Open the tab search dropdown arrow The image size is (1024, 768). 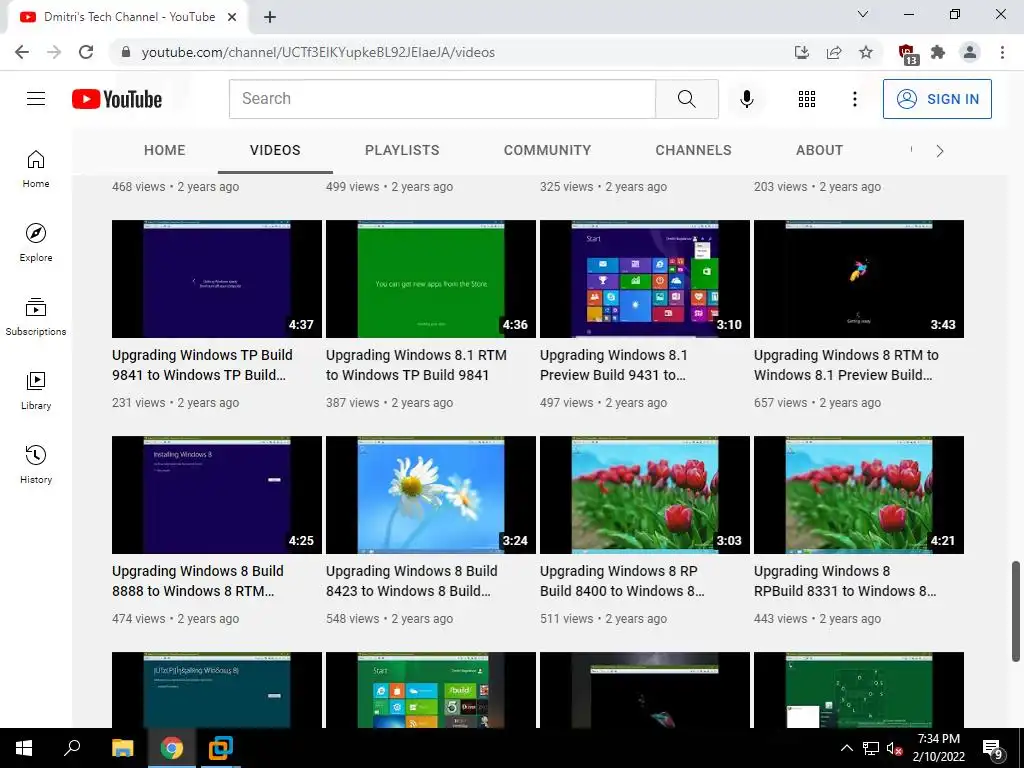(863, 14)
